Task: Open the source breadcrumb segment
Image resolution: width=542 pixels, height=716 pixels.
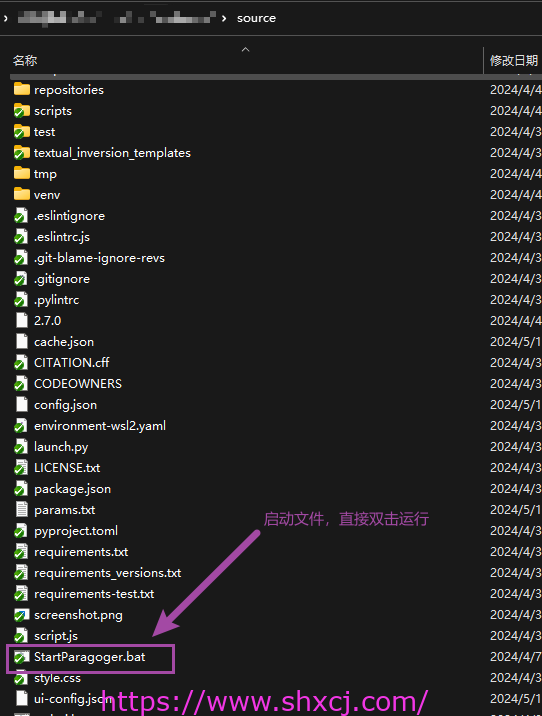Action: click(x=256, y=18)
